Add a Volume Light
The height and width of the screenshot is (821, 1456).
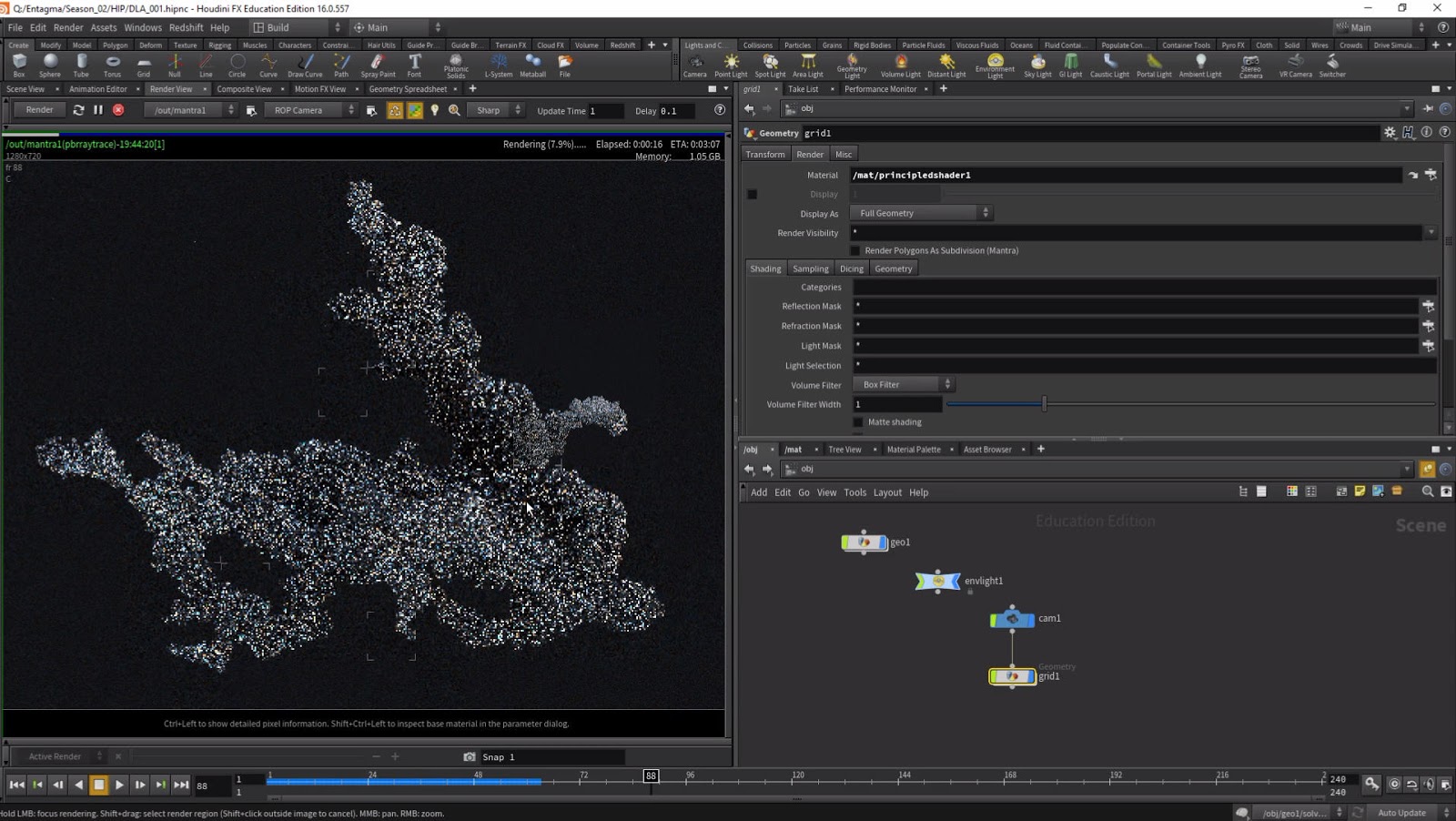pos(900,66)
